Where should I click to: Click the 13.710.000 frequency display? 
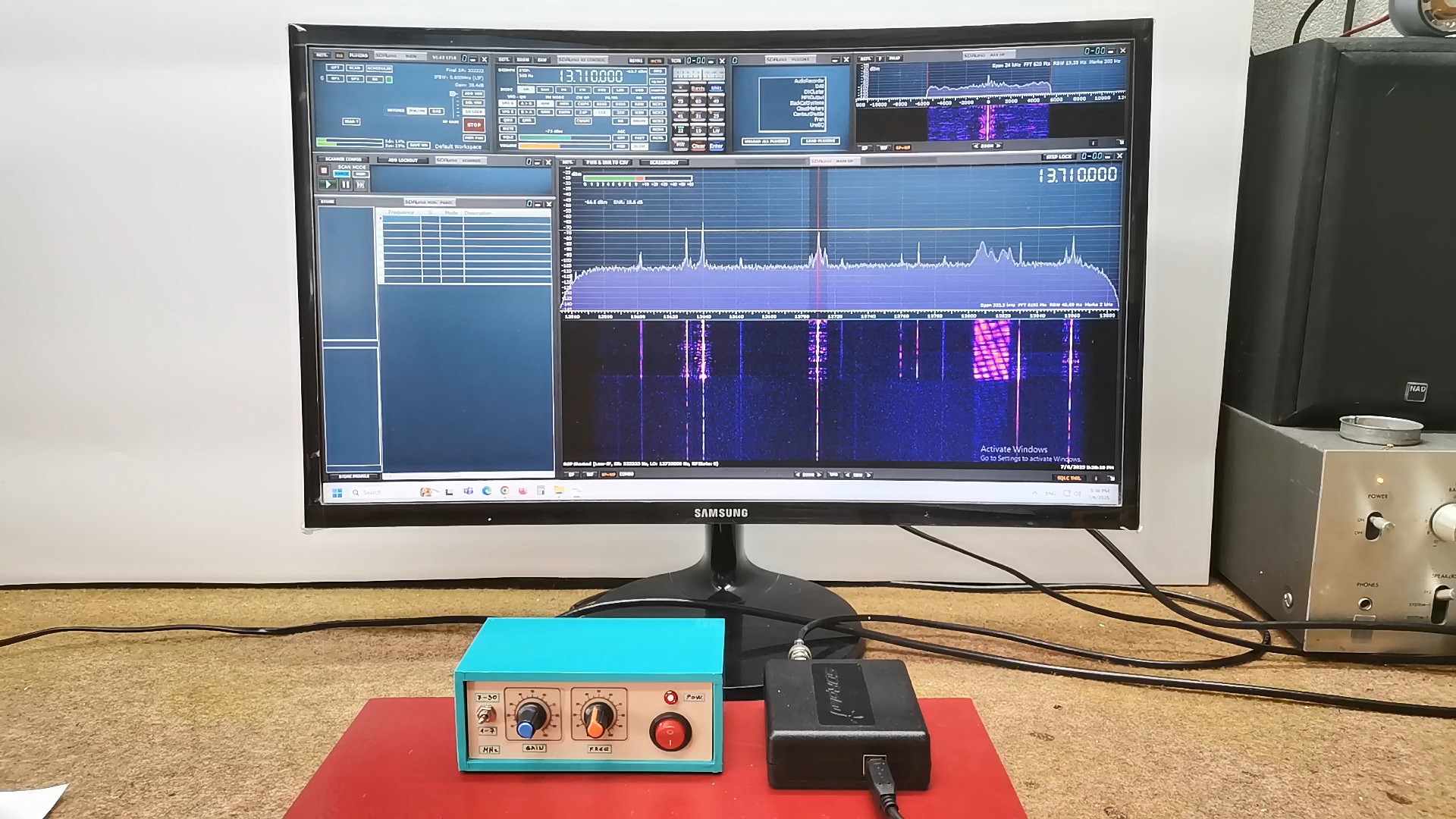(x=591, y=77)
